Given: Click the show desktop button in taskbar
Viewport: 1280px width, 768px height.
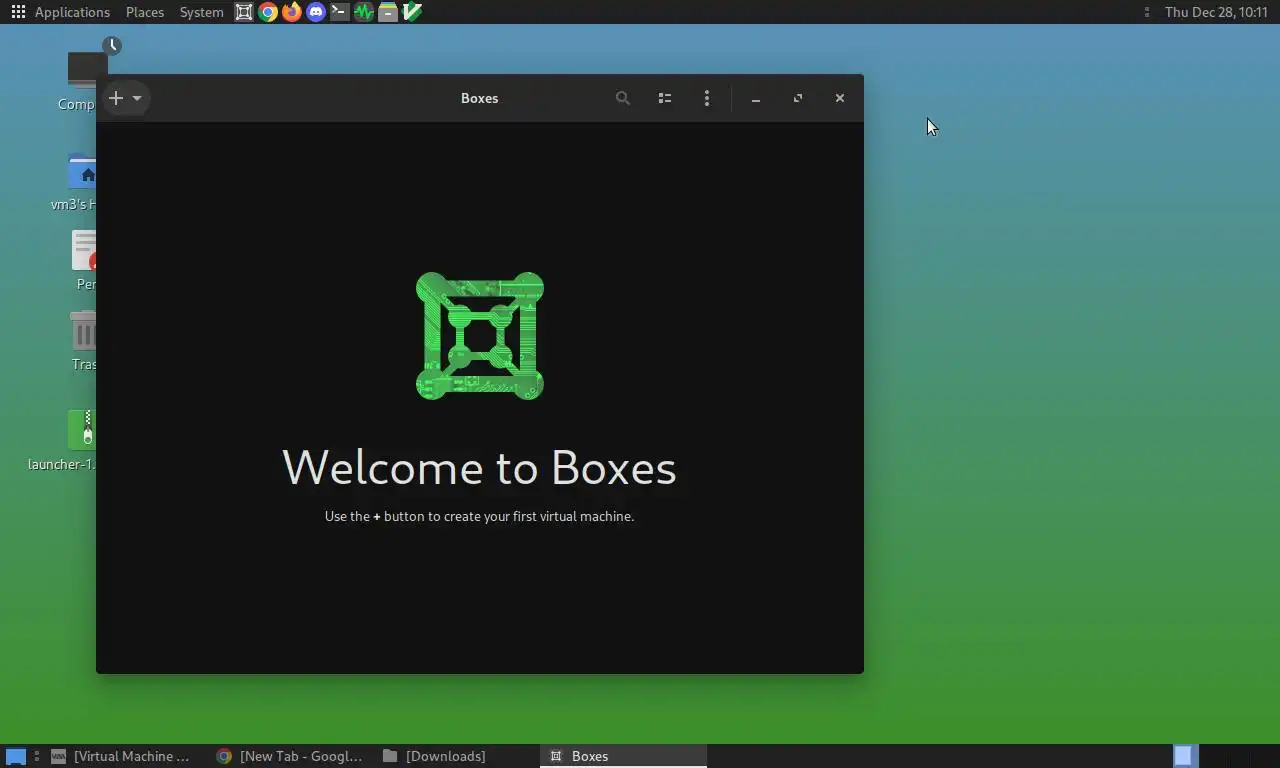Looking at the screenshot, I should [x=16, y=756].
